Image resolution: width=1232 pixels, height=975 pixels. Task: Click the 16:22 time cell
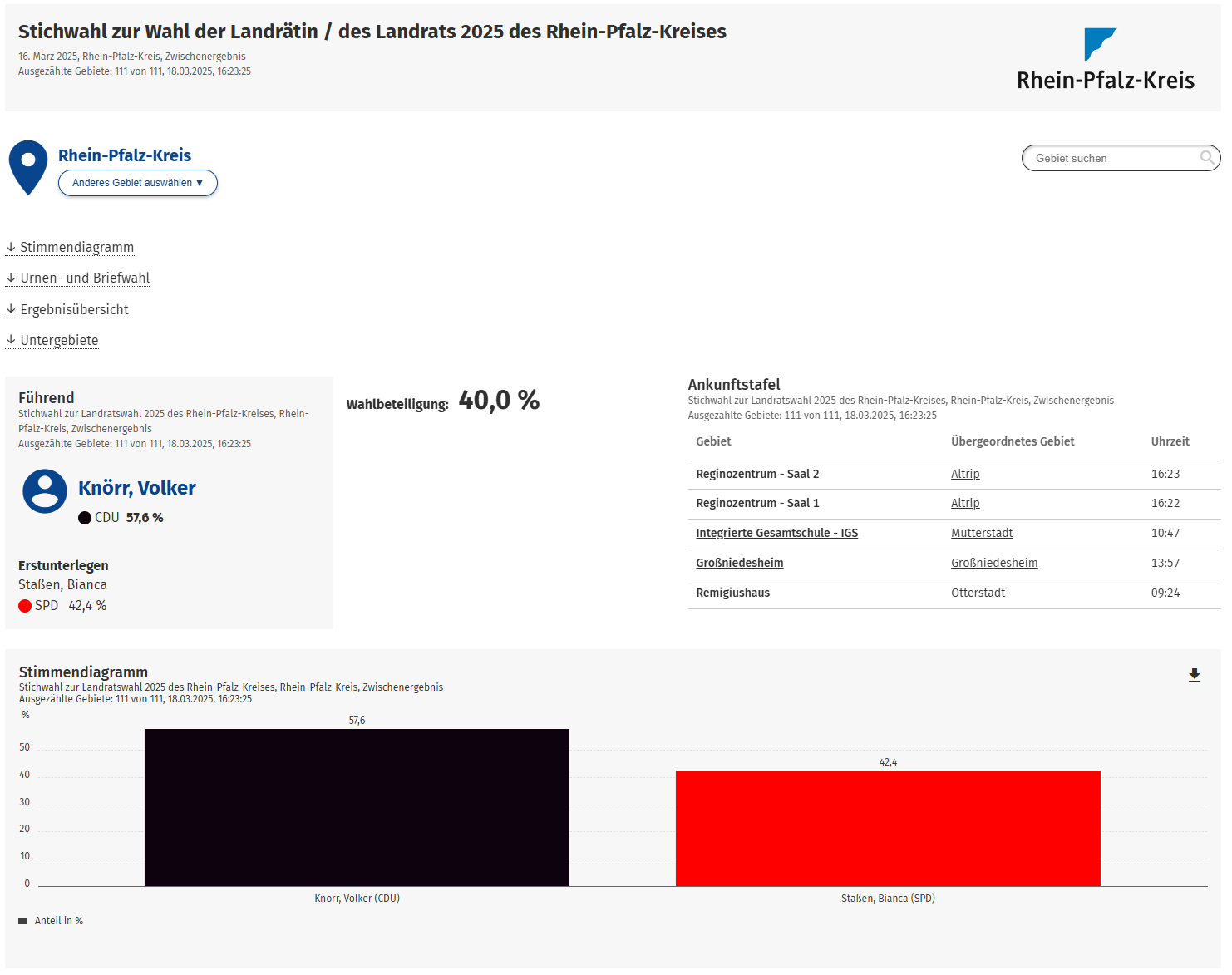point(1165,503)
